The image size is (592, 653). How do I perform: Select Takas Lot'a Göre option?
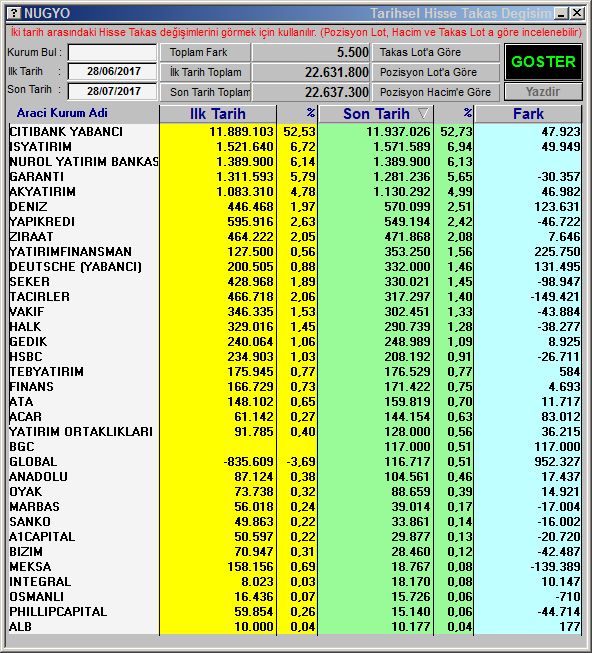(435, 52)
